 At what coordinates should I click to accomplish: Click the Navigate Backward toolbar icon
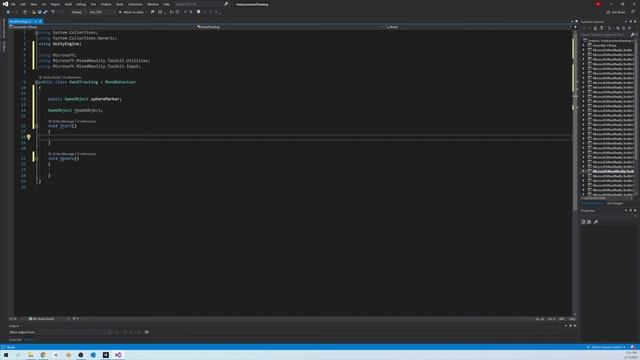pyautogui.click(x=8, y=12)
